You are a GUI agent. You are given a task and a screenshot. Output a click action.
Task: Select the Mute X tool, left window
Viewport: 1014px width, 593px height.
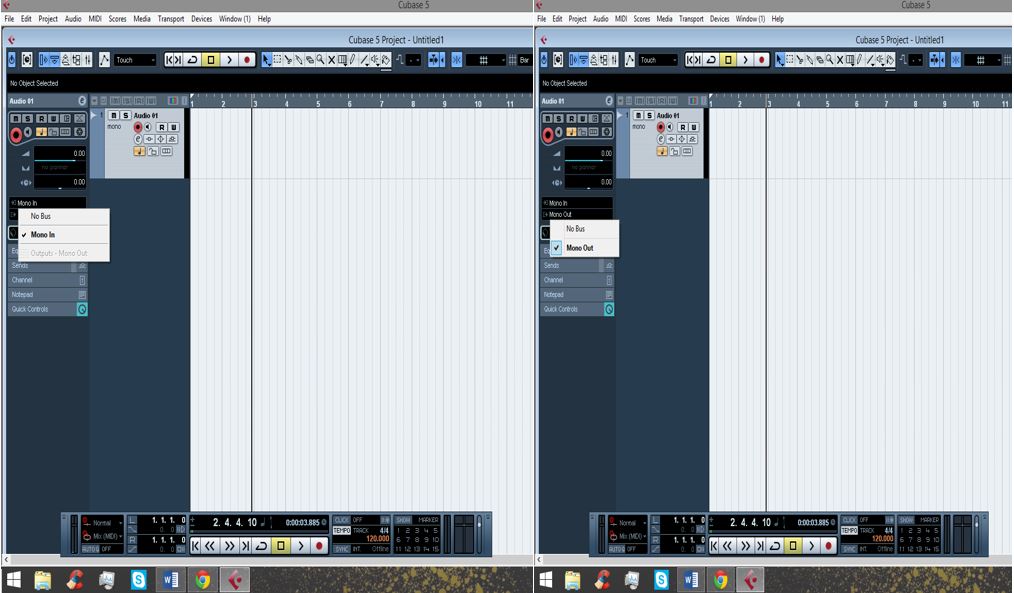click(331, 59)
